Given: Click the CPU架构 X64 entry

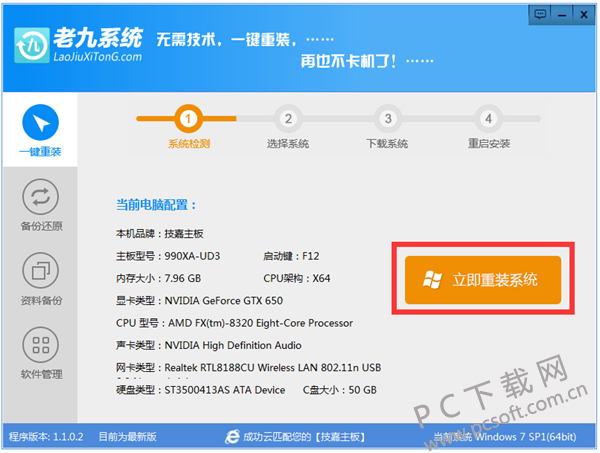Looking at the screenshot, I should (297, 278).
